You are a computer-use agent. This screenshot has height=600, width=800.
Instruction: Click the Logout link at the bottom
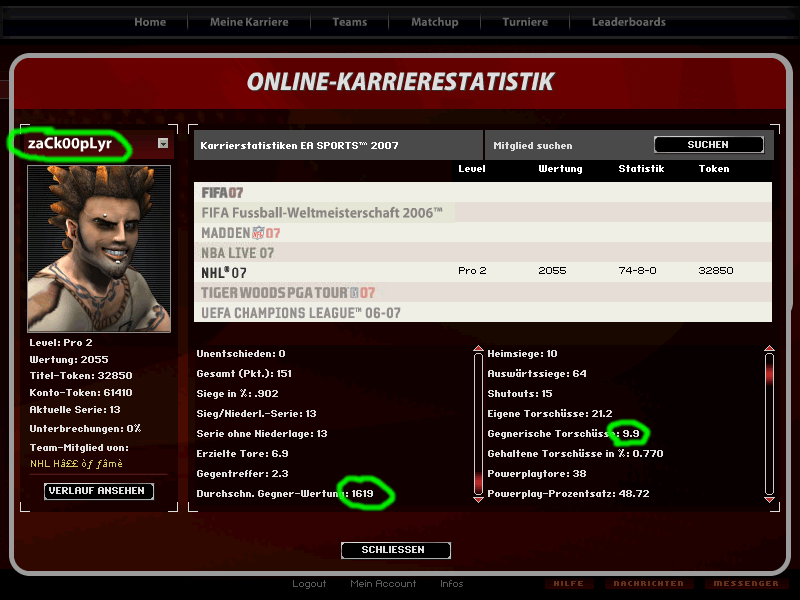(309, 584)
